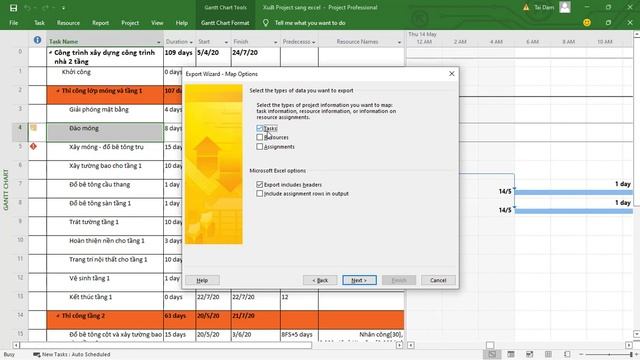
Task: Click Gantt pane scroll-left arrow
Action: 411,345
